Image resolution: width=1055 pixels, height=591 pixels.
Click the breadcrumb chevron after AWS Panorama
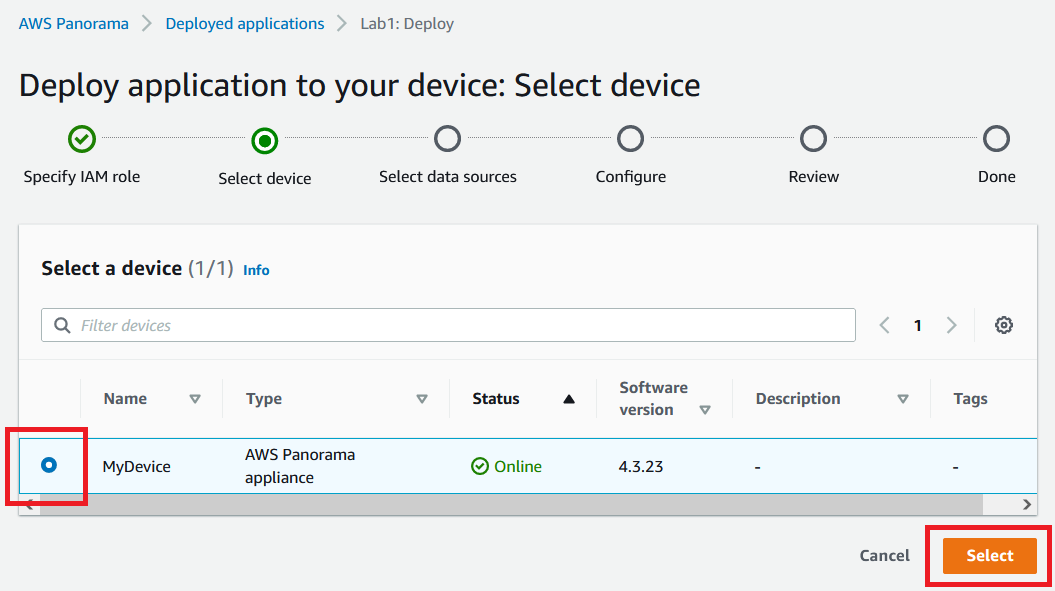pyautogui.click(x=147, y=24)
